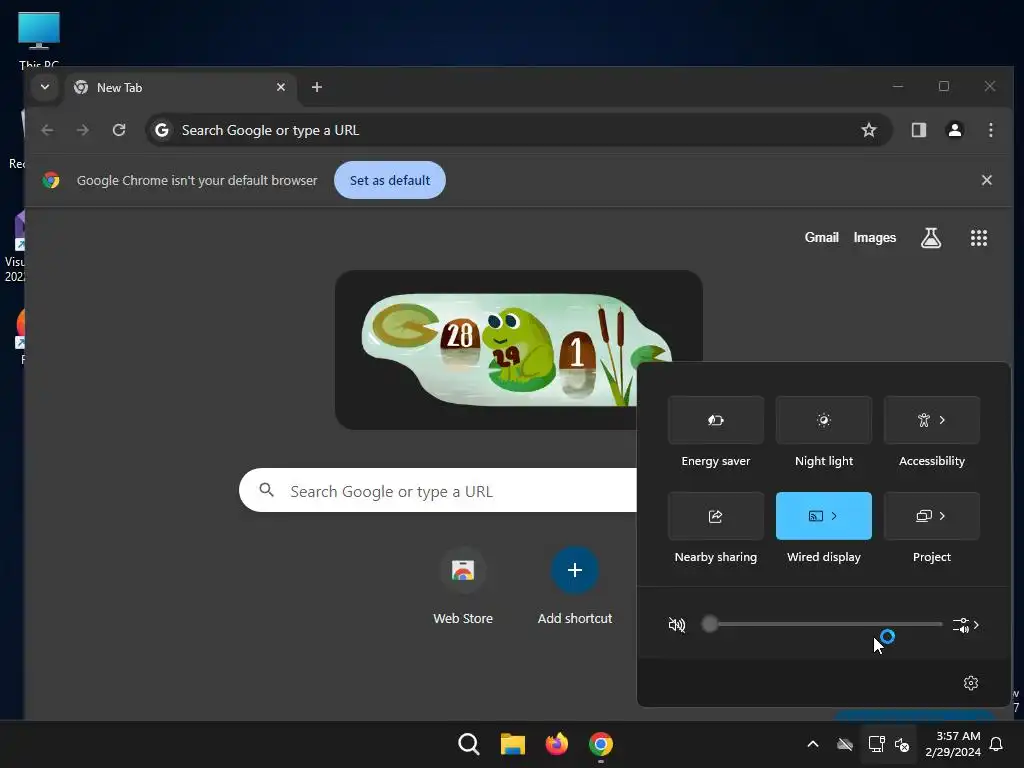Dismiss the default browser notice

tap(987, 180)
